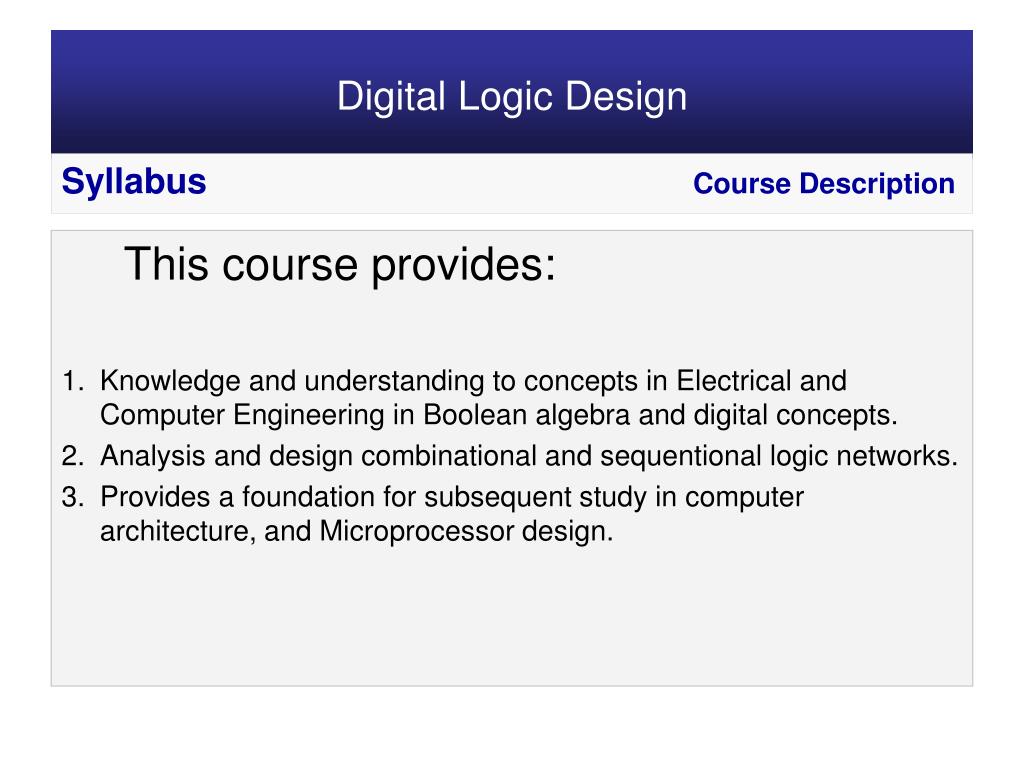The height and width of the screenshot is (768, 1024).
Task: Click the Digital Logic Design title
Action: (x=511, y=97)
